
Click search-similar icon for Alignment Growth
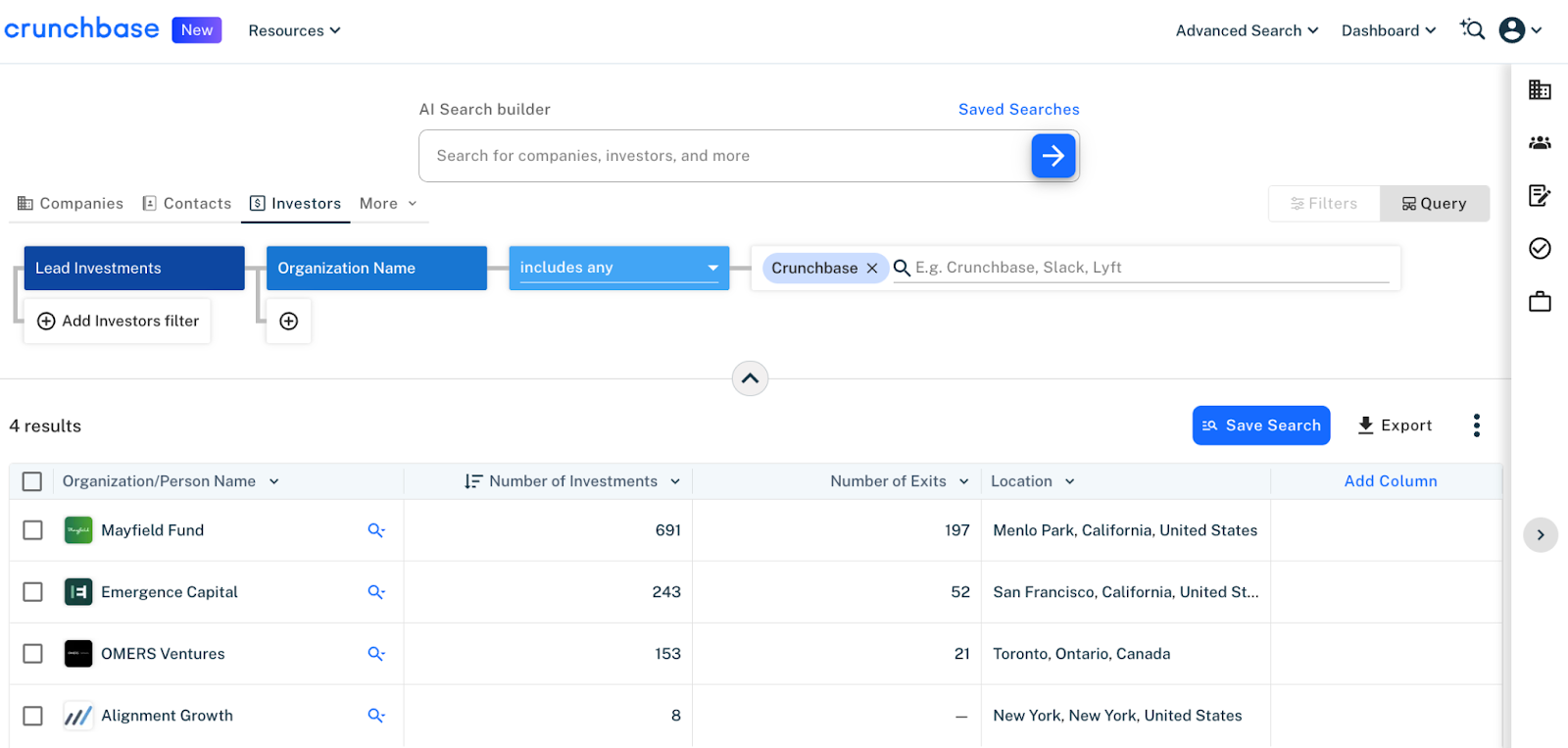coord(376,716)
